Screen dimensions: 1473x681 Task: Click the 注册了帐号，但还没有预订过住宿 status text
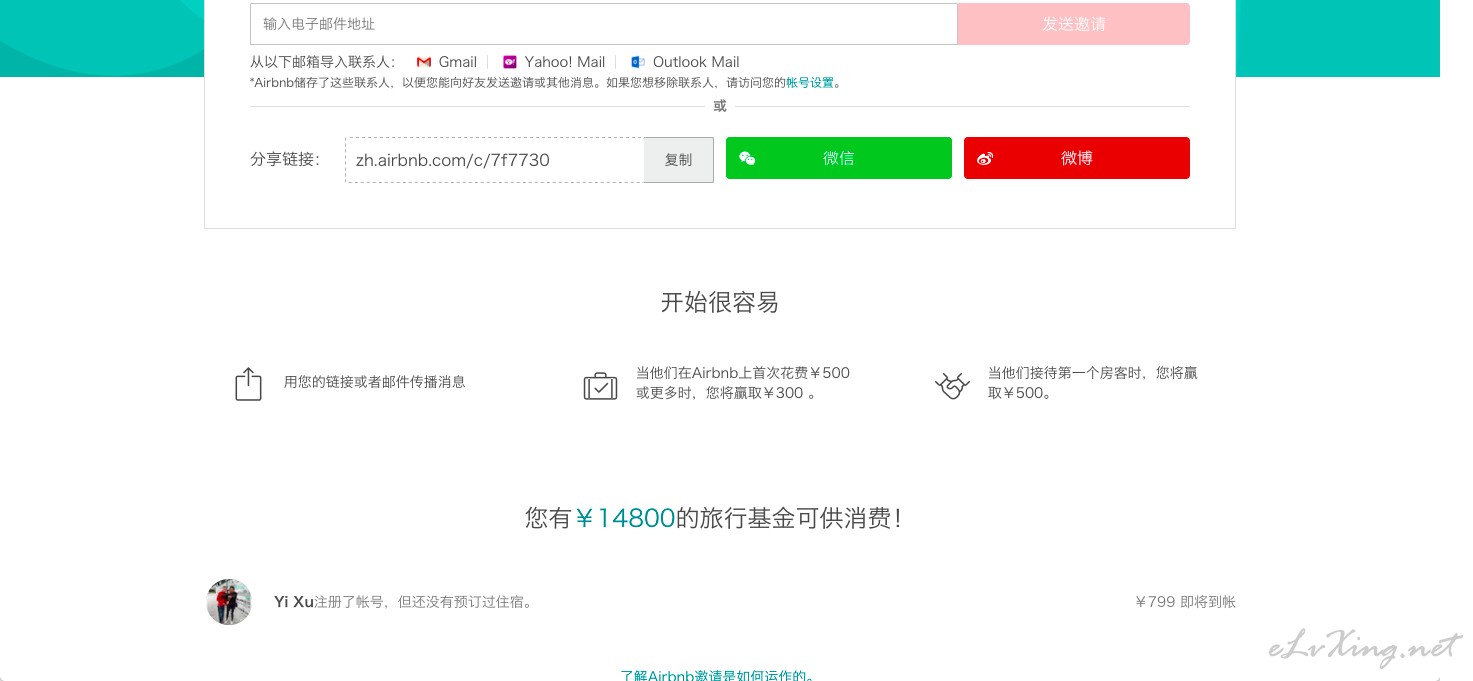click(424, 602)
